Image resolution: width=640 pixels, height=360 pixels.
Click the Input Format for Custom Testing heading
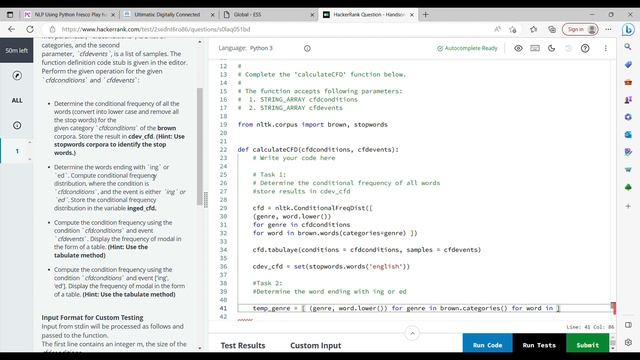click(x=92, y=317)
